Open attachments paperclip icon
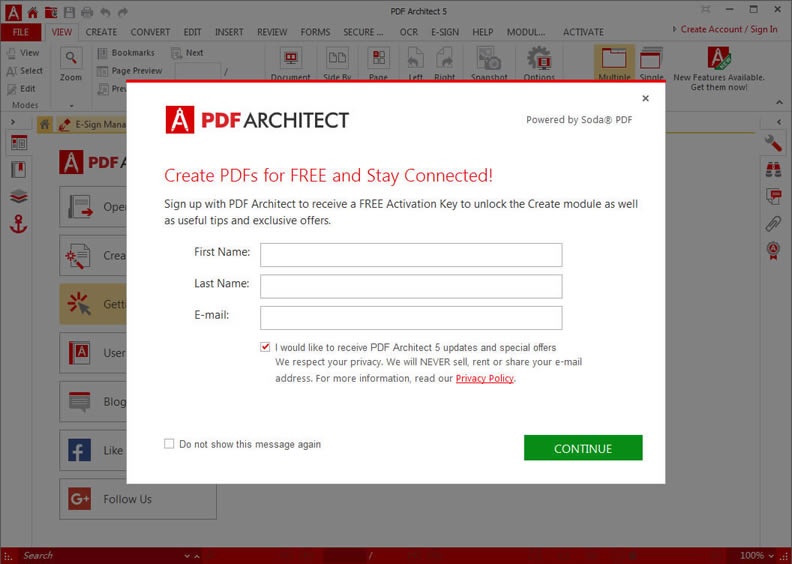Screen dimensions: 792x564 coord(773,223)
